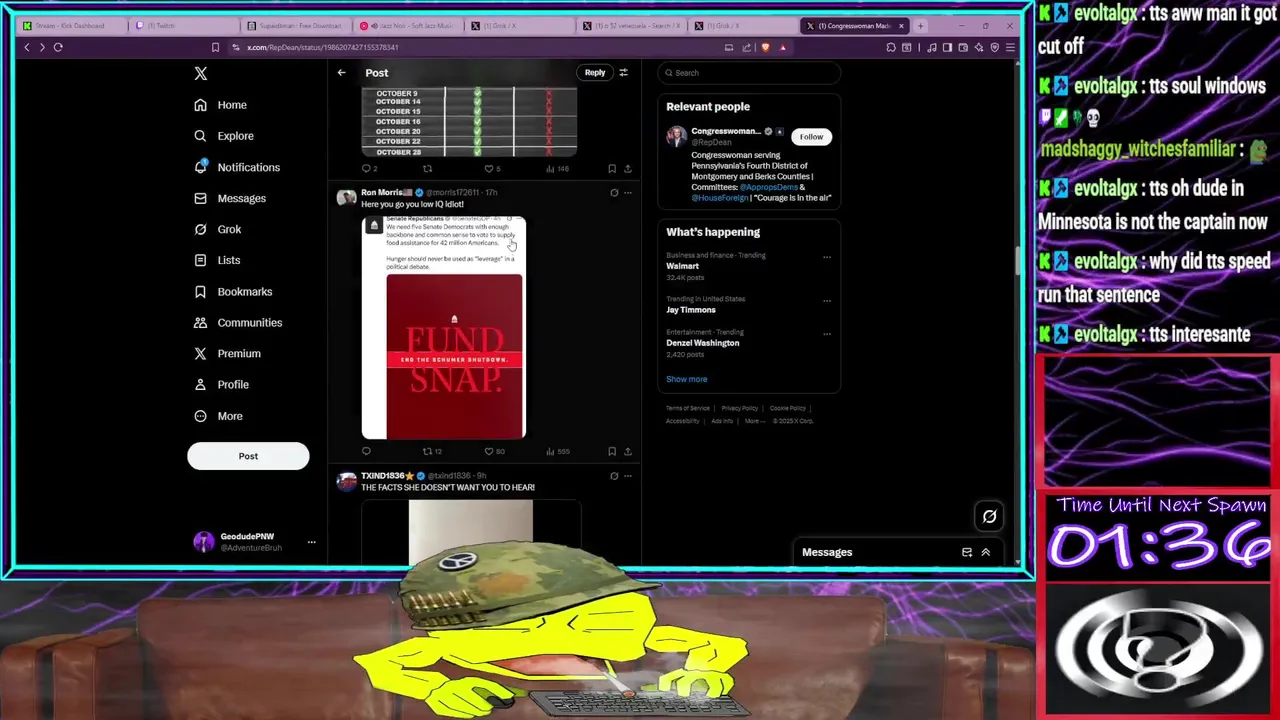Screen dimensions: 1280x720
Task: Open reply sorting filter icon
Action: 623,72
